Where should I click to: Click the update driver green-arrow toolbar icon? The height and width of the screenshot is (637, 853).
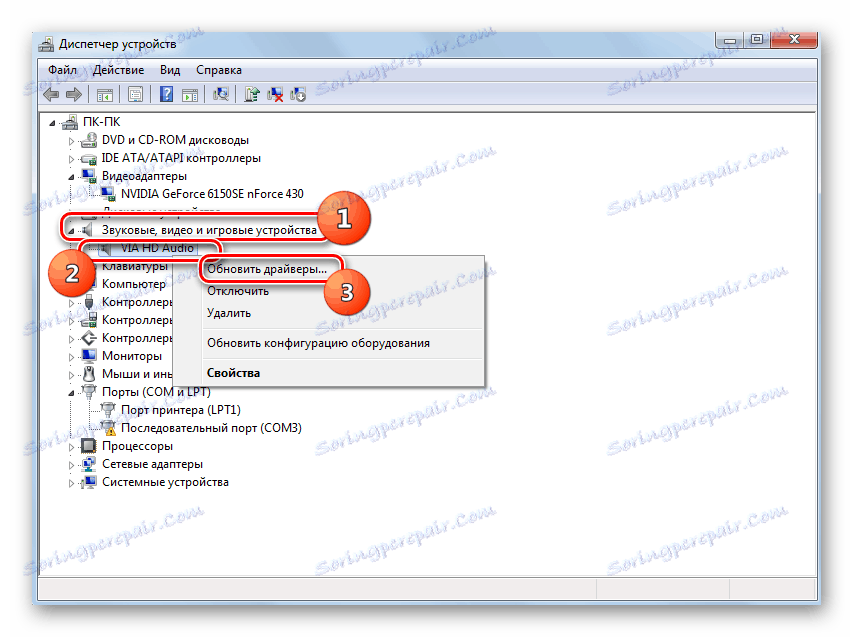click(x=251, y=94)
